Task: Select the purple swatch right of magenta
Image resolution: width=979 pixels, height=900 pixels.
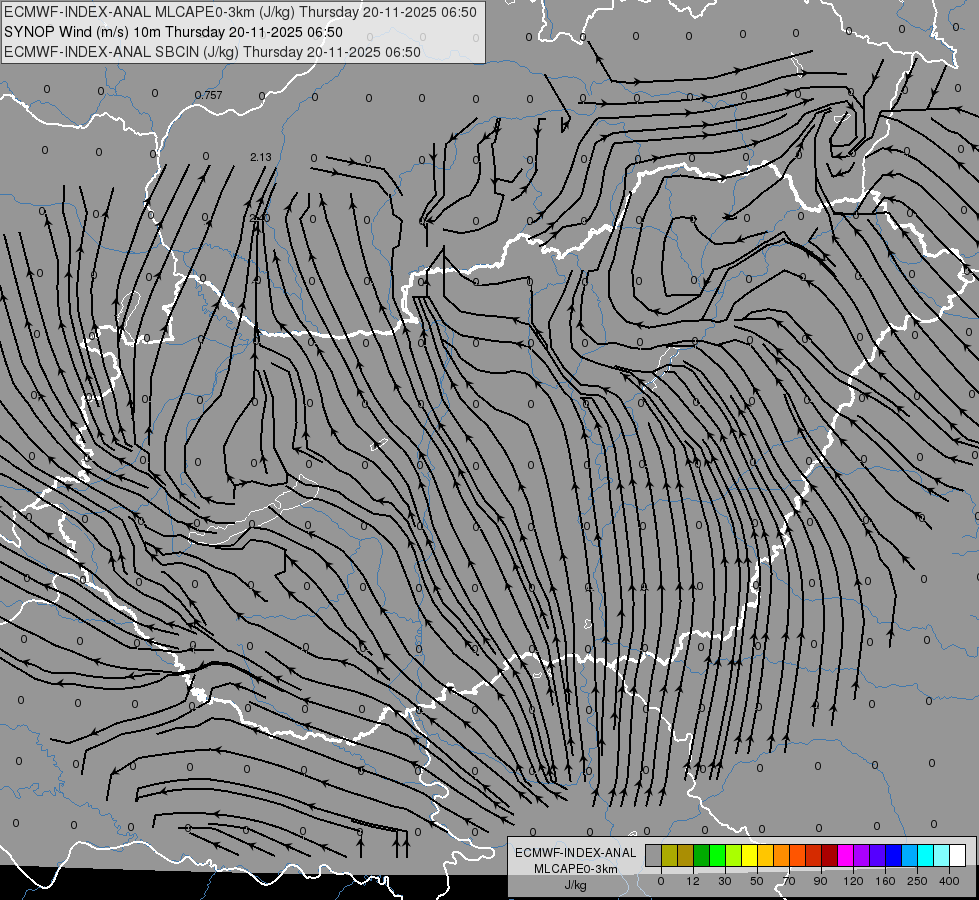Action: point(861,856)
